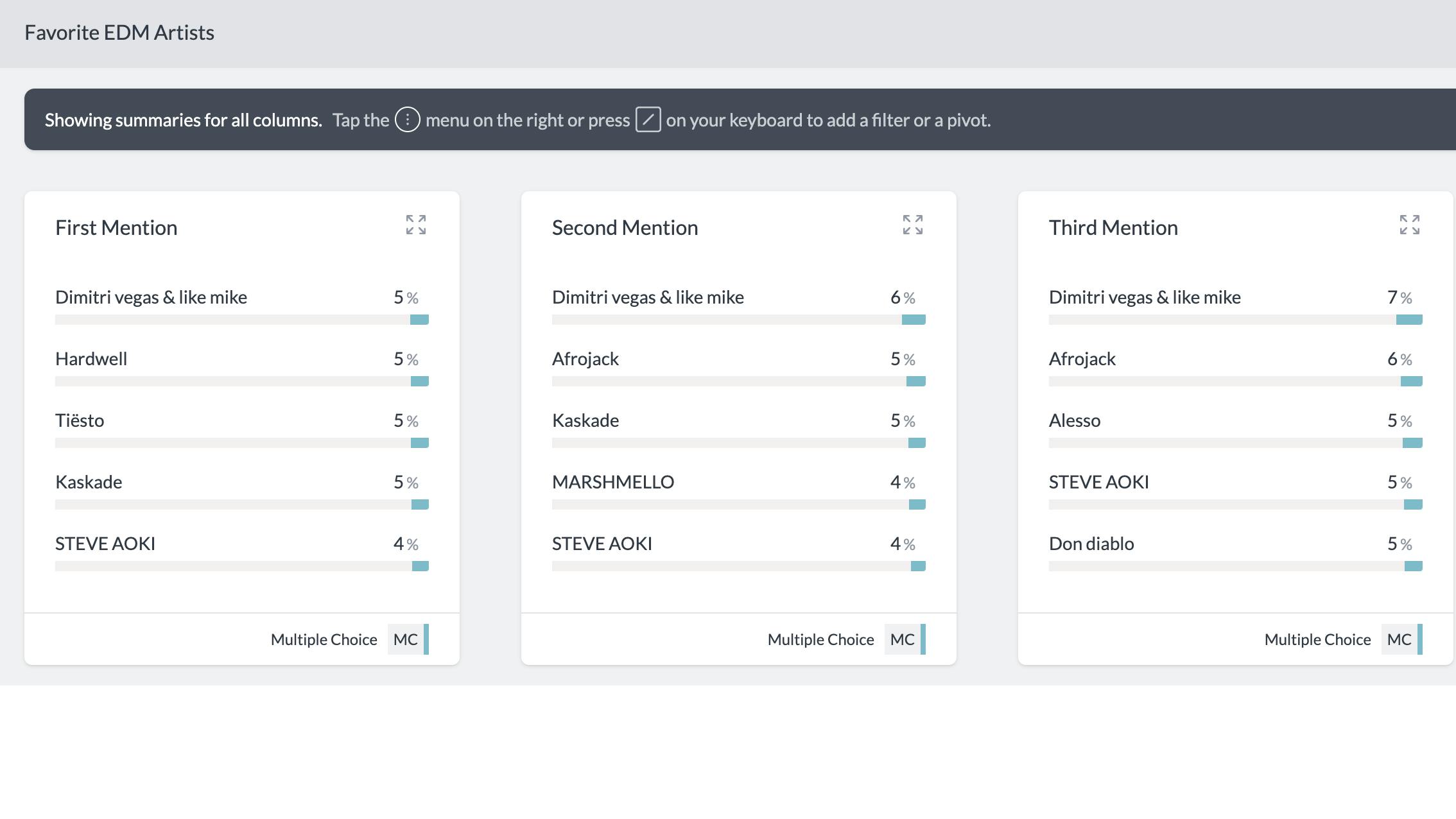Click MARSHMELLO in Second Mention
Viewport: 1456px width, 819px height.
(612, 482)
